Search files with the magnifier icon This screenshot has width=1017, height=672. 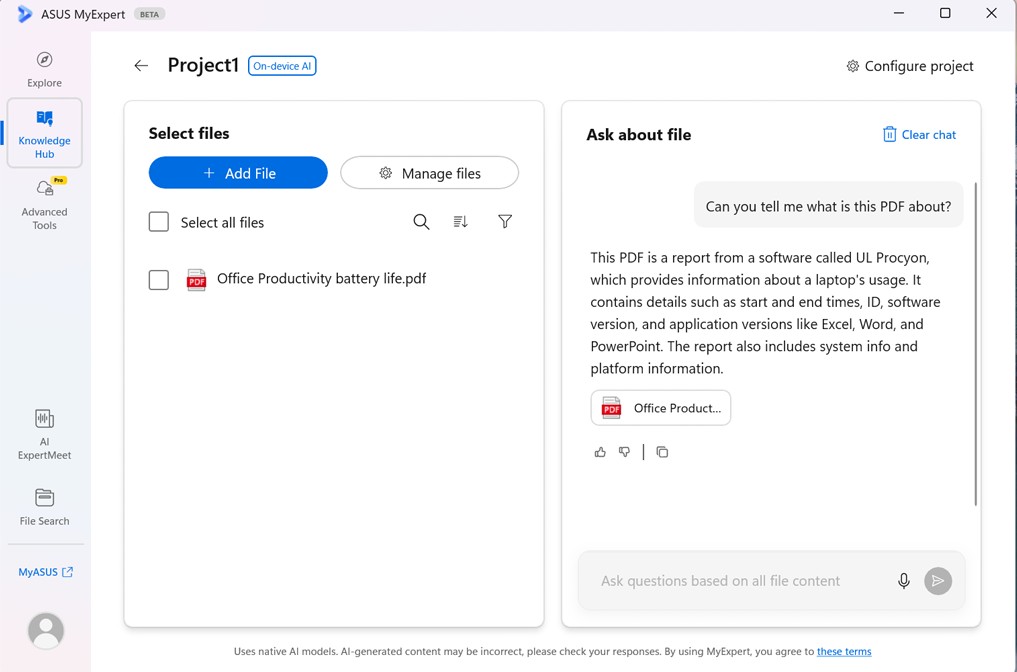pyautogui.click(x=421, y=222)
